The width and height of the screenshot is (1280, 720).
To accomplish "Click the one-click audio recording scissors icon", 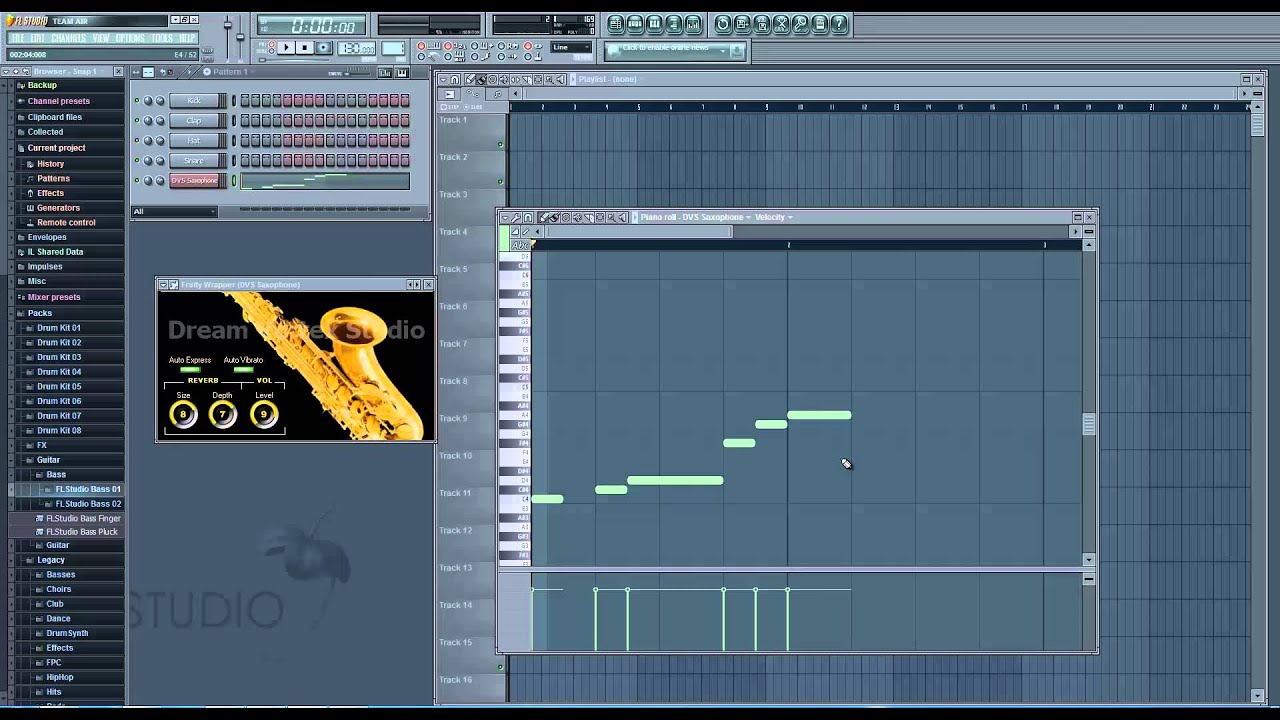I will click(781, 24).
